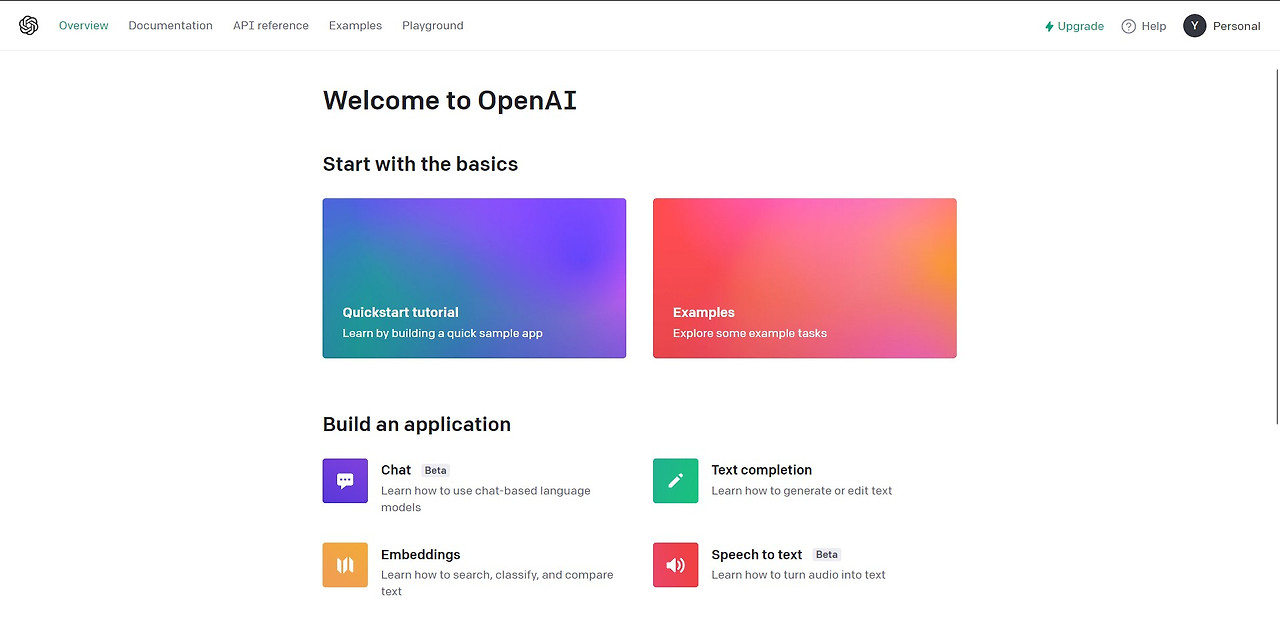The image size is (1280, 626).
Task: Click 'Learn how to turn audio into text'
Action: (799, 575)
